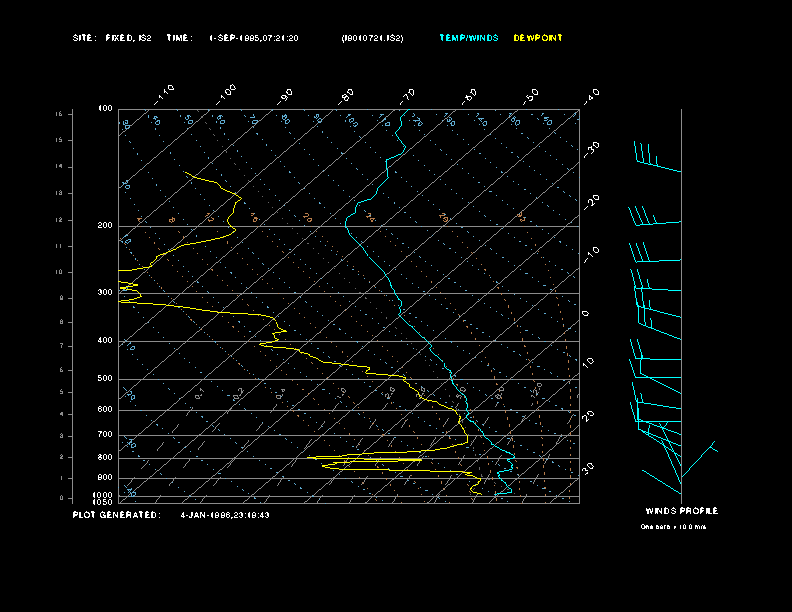Image resolution: width=792 pixels, height=612 pixels.
Task: Click the -70 top temperature label
Action: pos(407,96)
